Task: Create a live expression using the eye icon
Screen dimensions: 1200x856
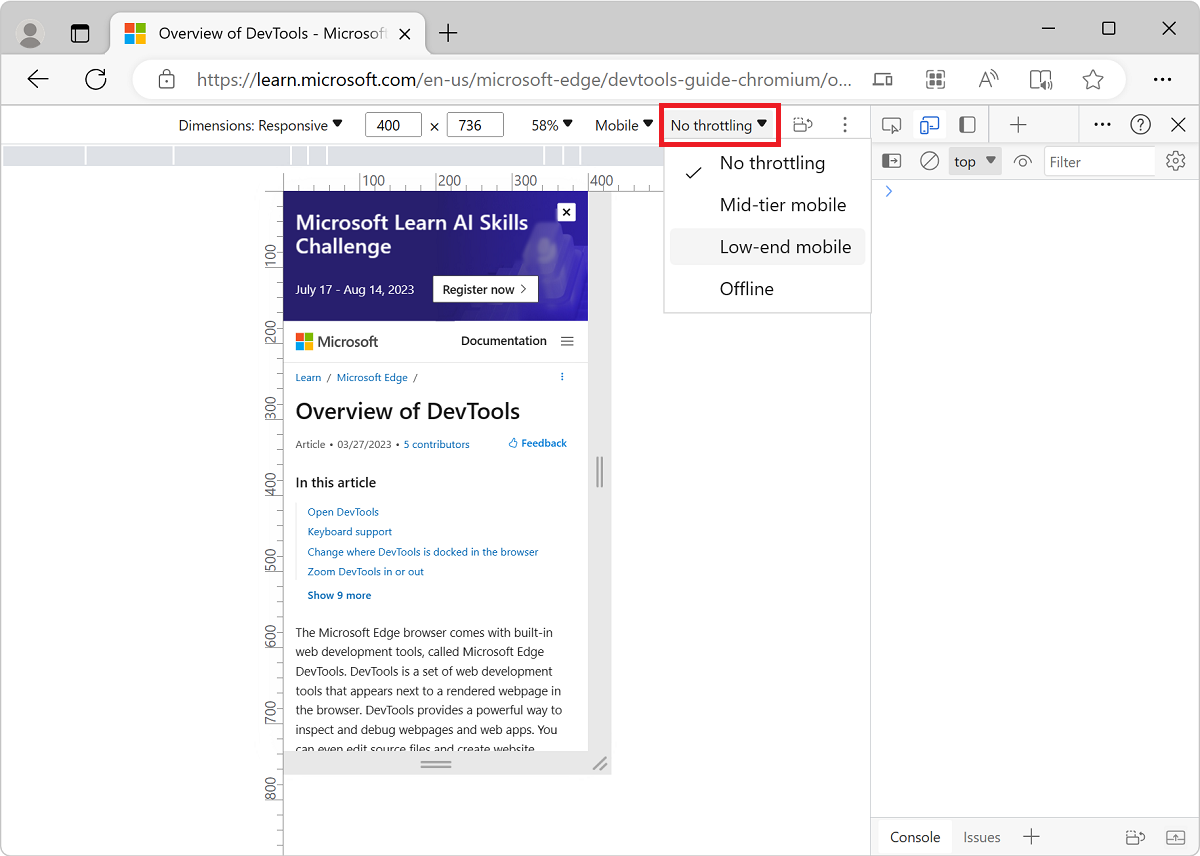Action: [x=1022, y=160]
